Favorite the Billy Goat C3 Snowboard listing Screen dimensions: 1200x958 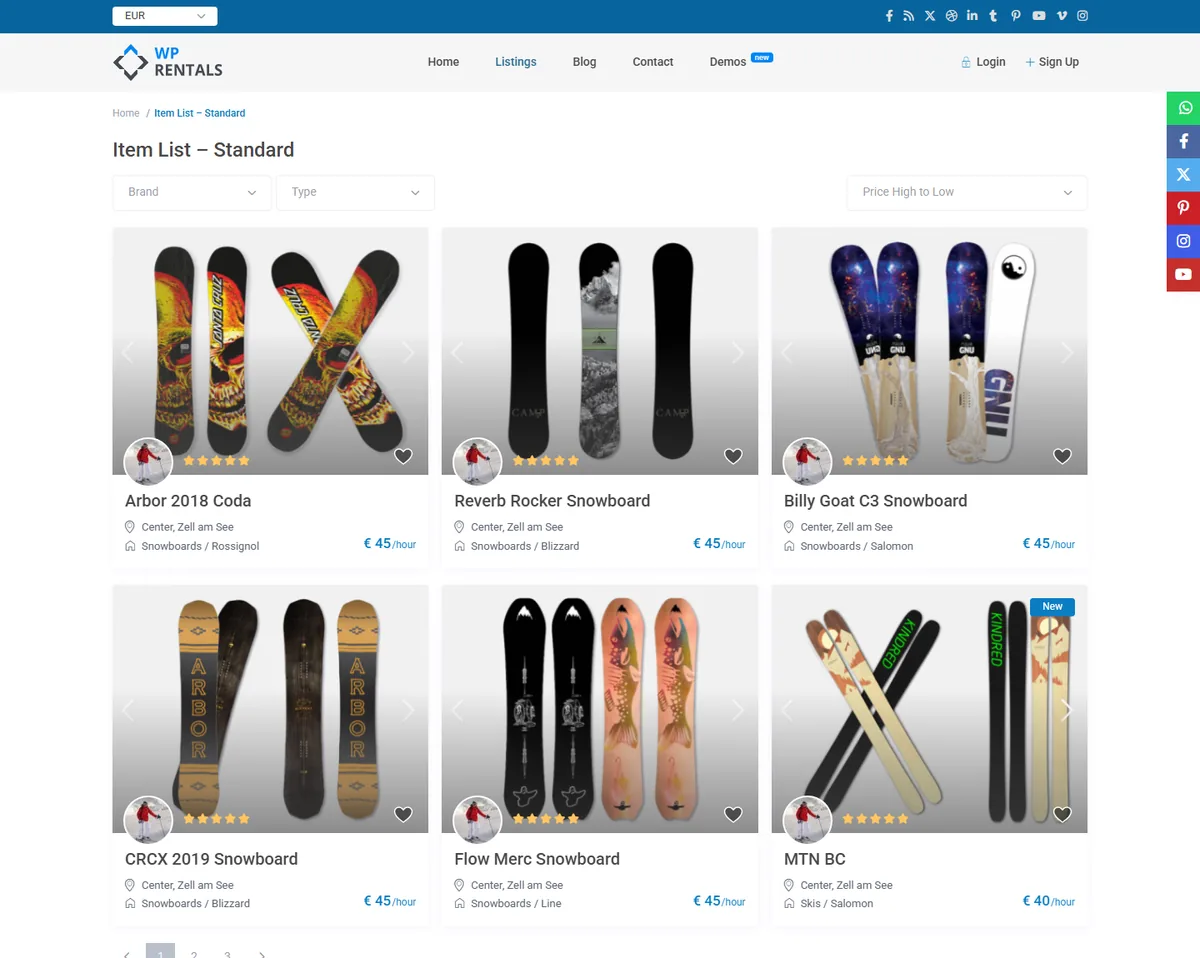(1062, 456)
